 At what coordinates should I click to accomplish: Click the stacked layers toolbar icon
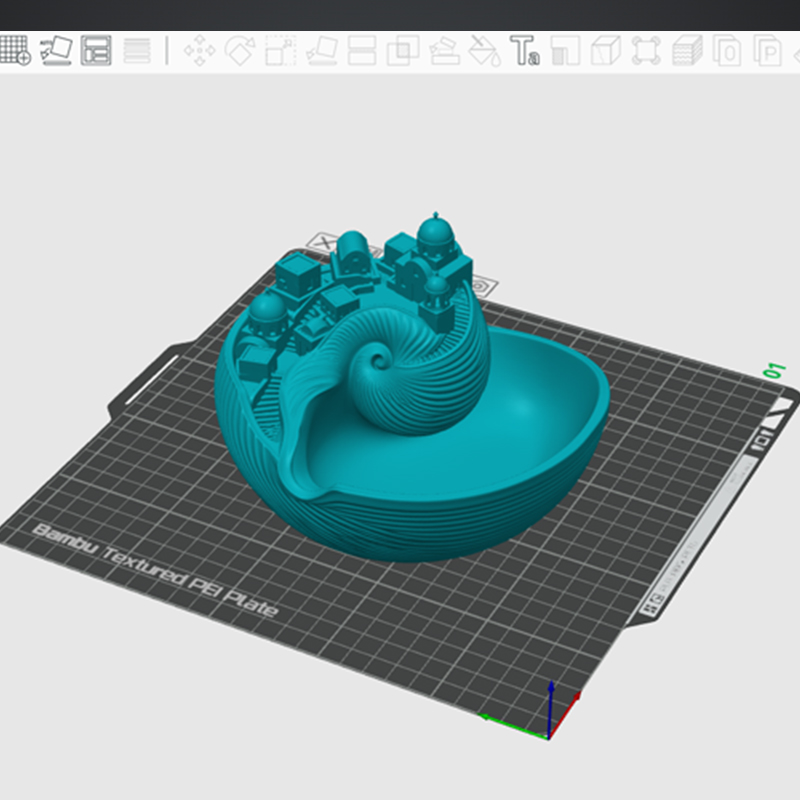pyautogui.click(x=687, y=50)
